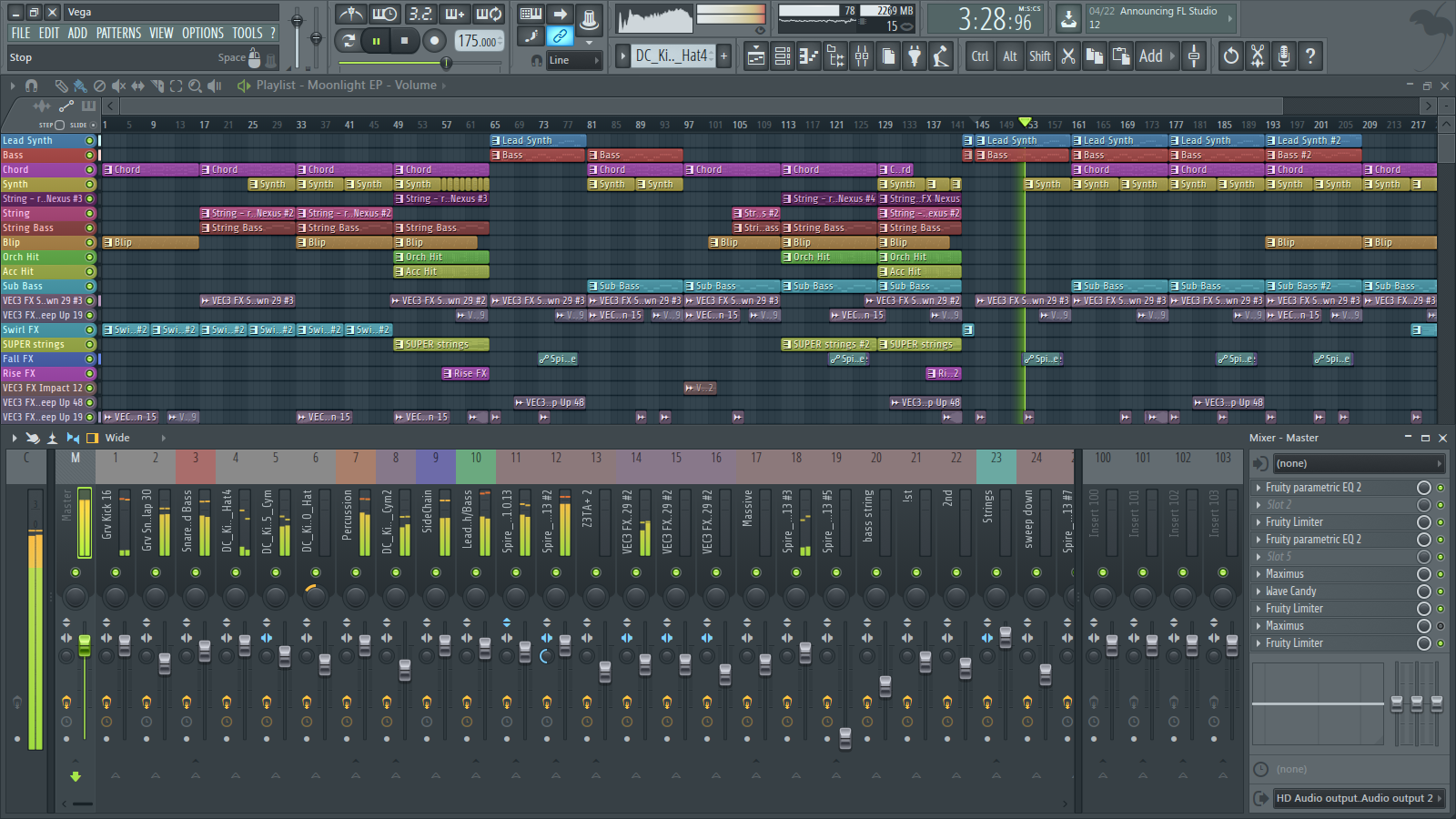Mute the Sub Bass playlist track
Screen dimensions: 1456x819
click(x=89, y=287)
